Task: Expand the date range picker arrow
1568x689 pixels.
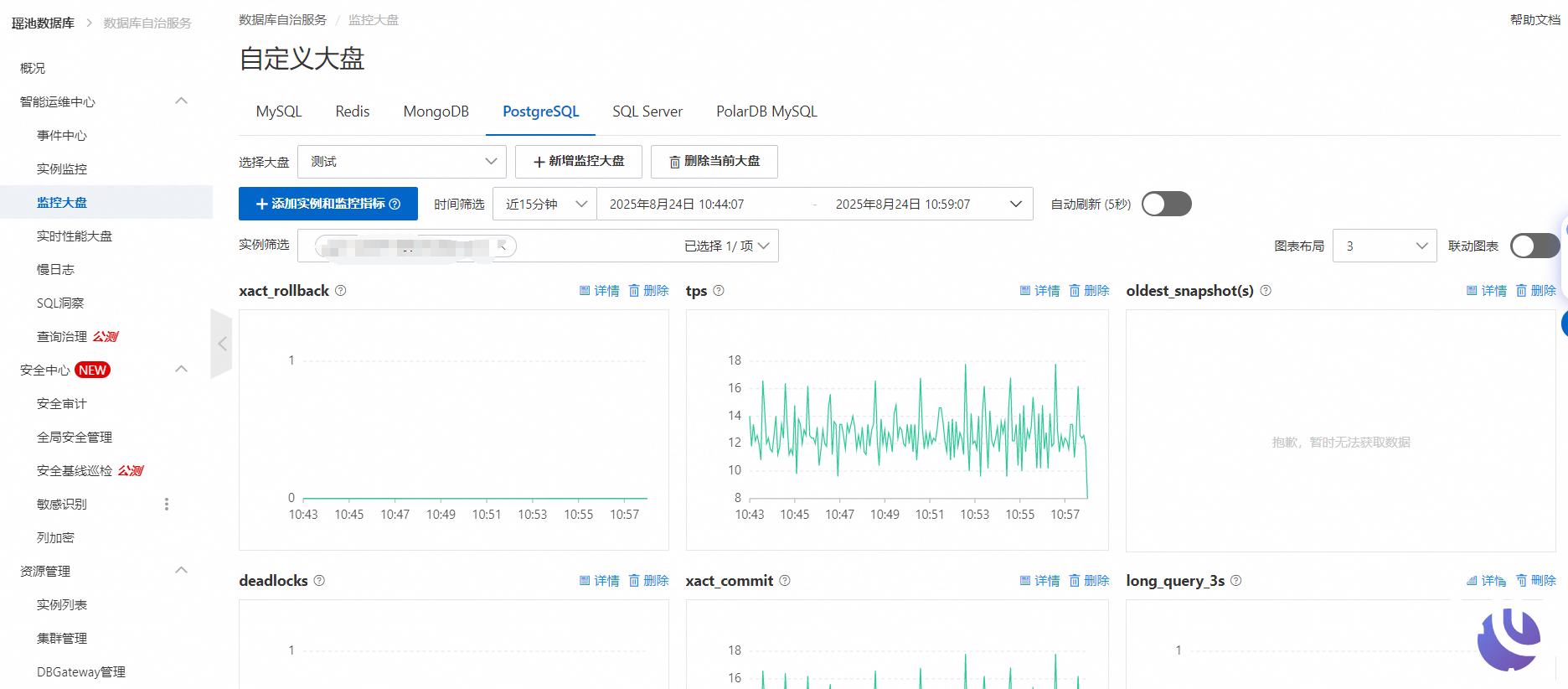Action: click(x=1016, y=204)
